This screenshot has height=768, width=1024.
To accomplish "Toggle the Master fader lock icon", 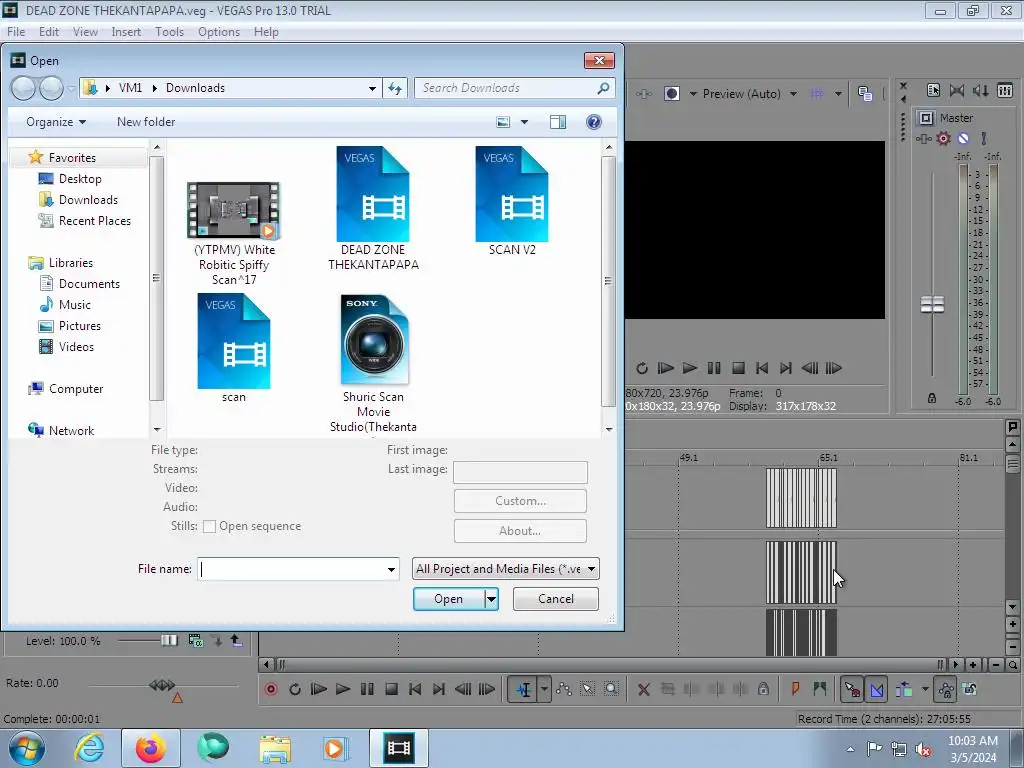I will (x=932, y=398).
